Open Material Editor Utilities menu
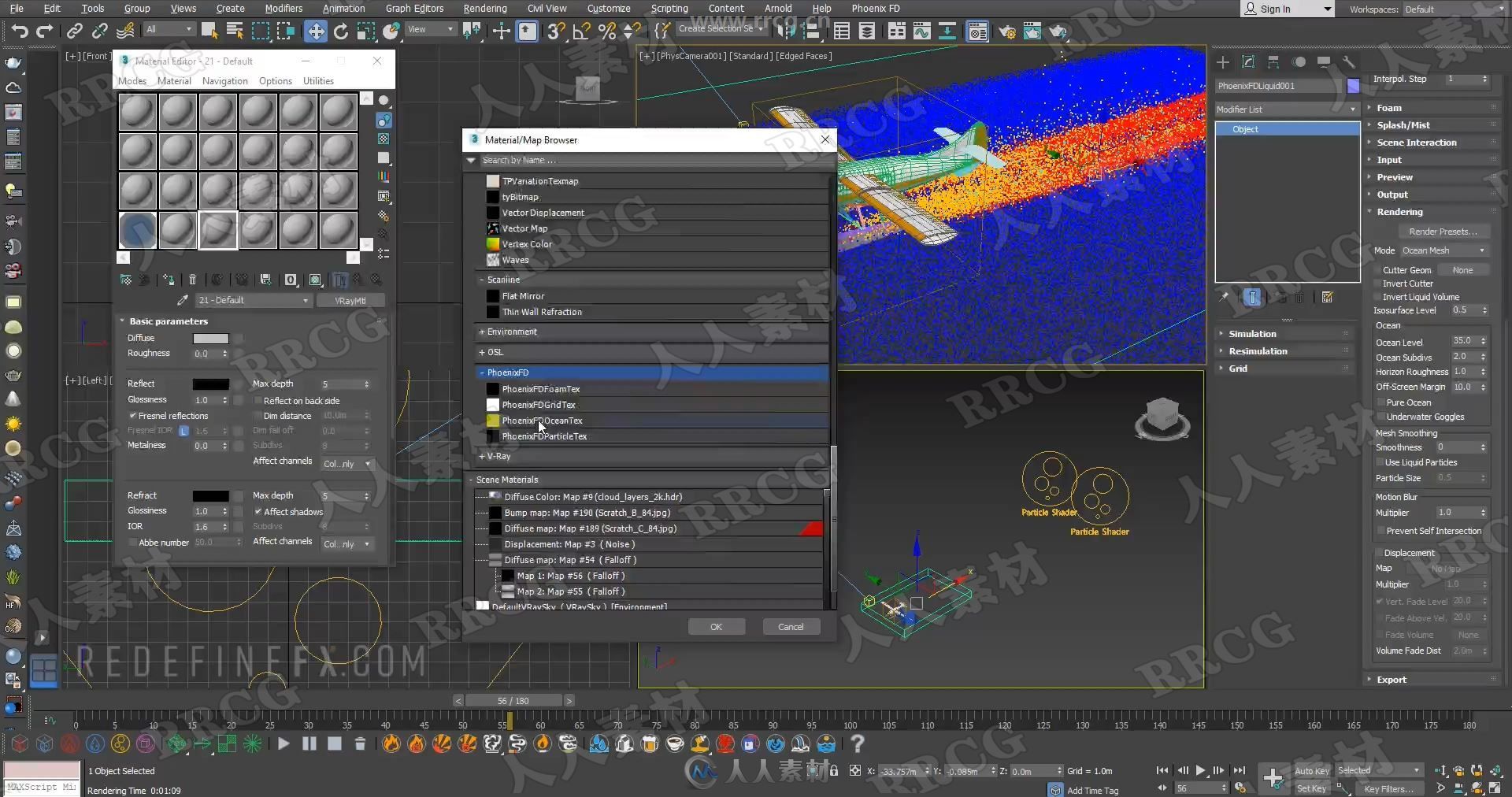 point(318,81)
